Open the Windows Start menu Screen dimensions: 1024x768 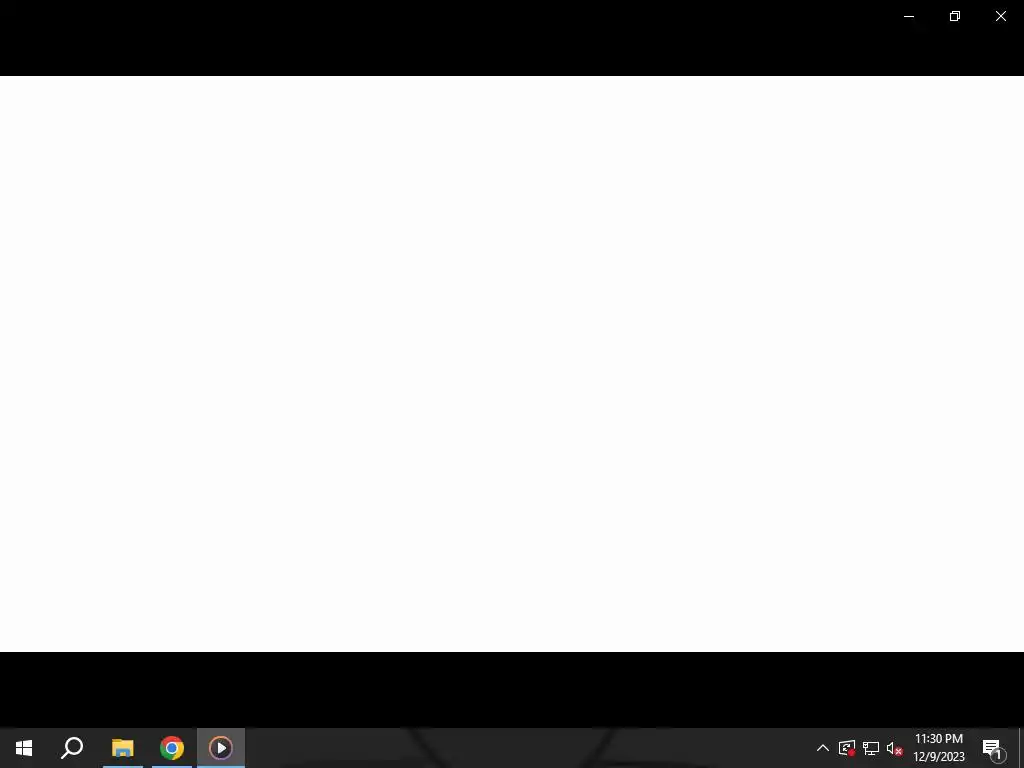pos(24,748)
